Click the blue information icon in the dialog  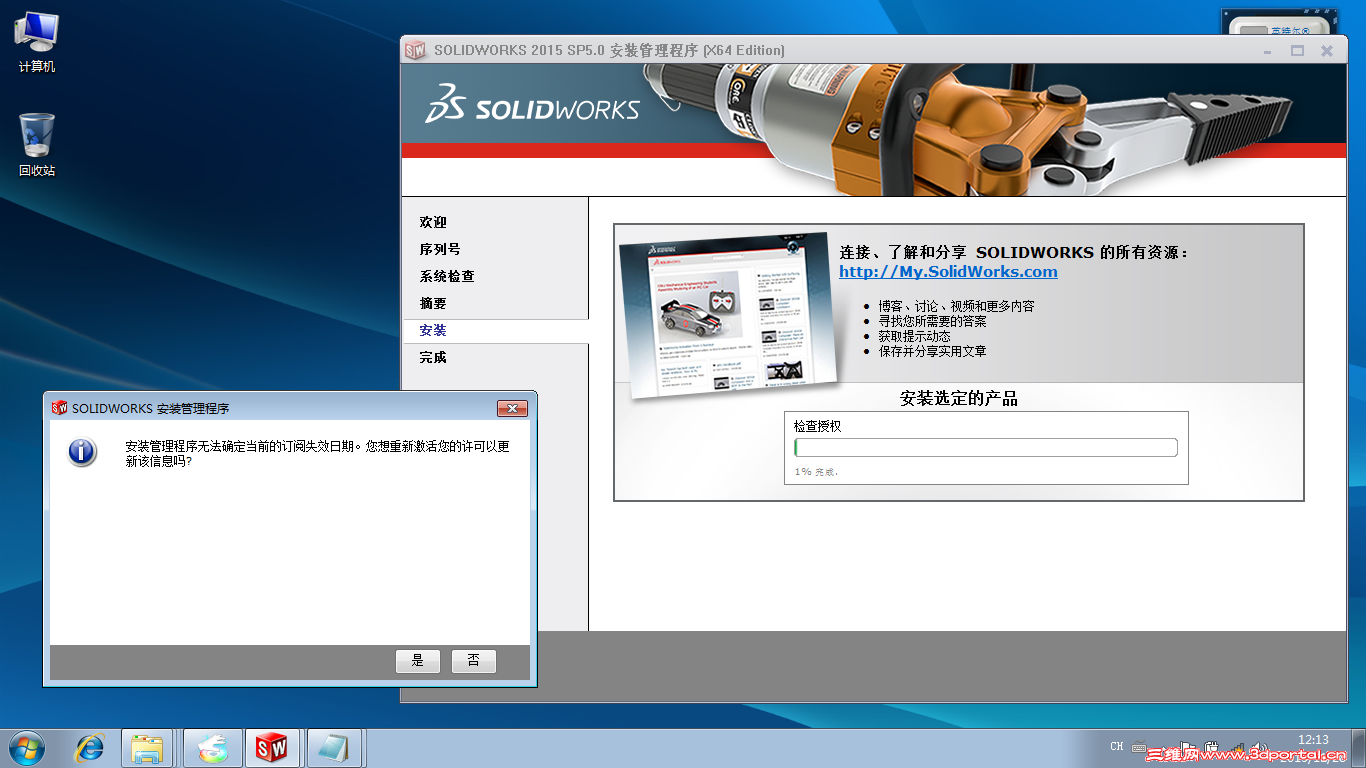tap(82, 452)
